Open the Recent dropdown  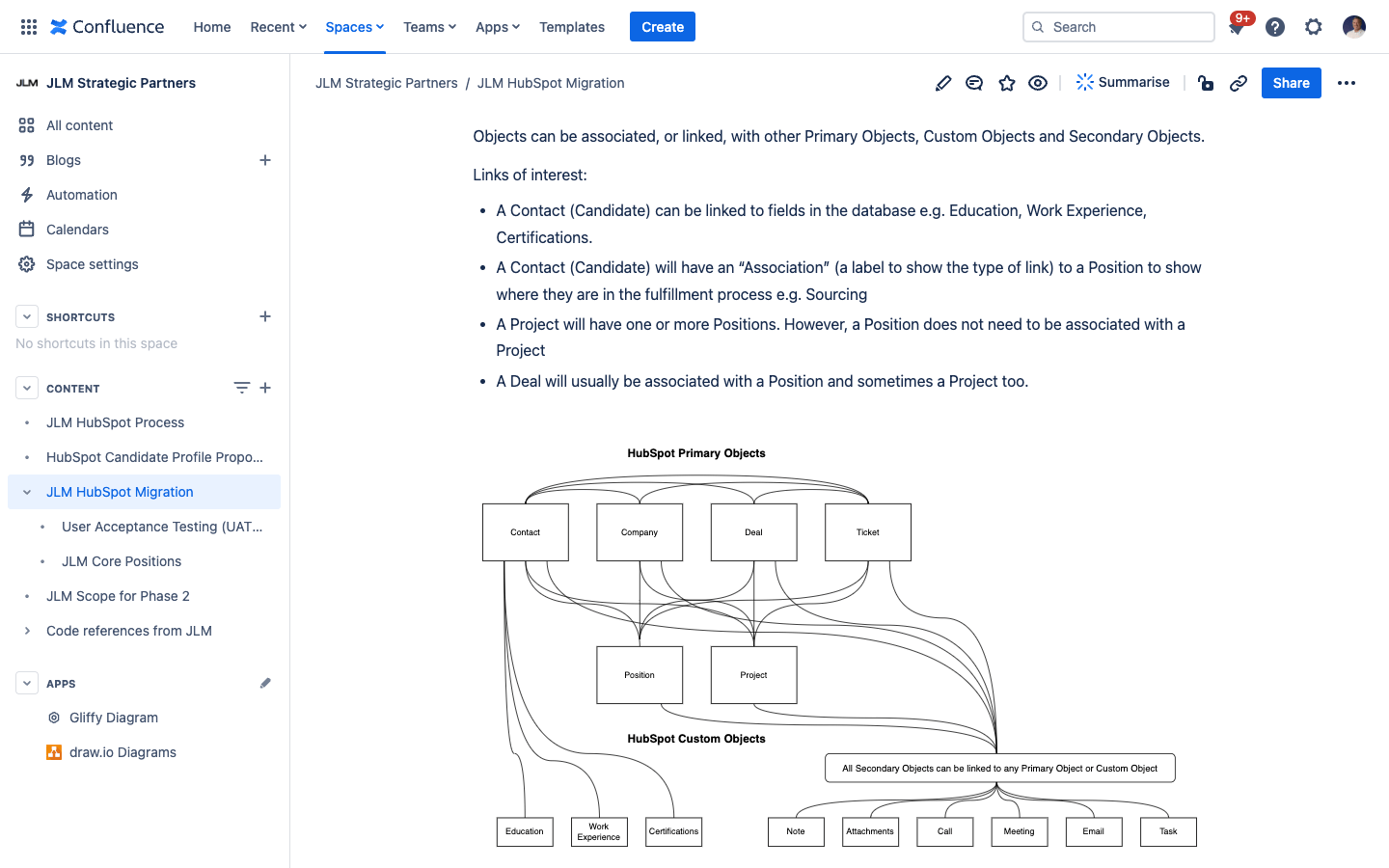279,27
